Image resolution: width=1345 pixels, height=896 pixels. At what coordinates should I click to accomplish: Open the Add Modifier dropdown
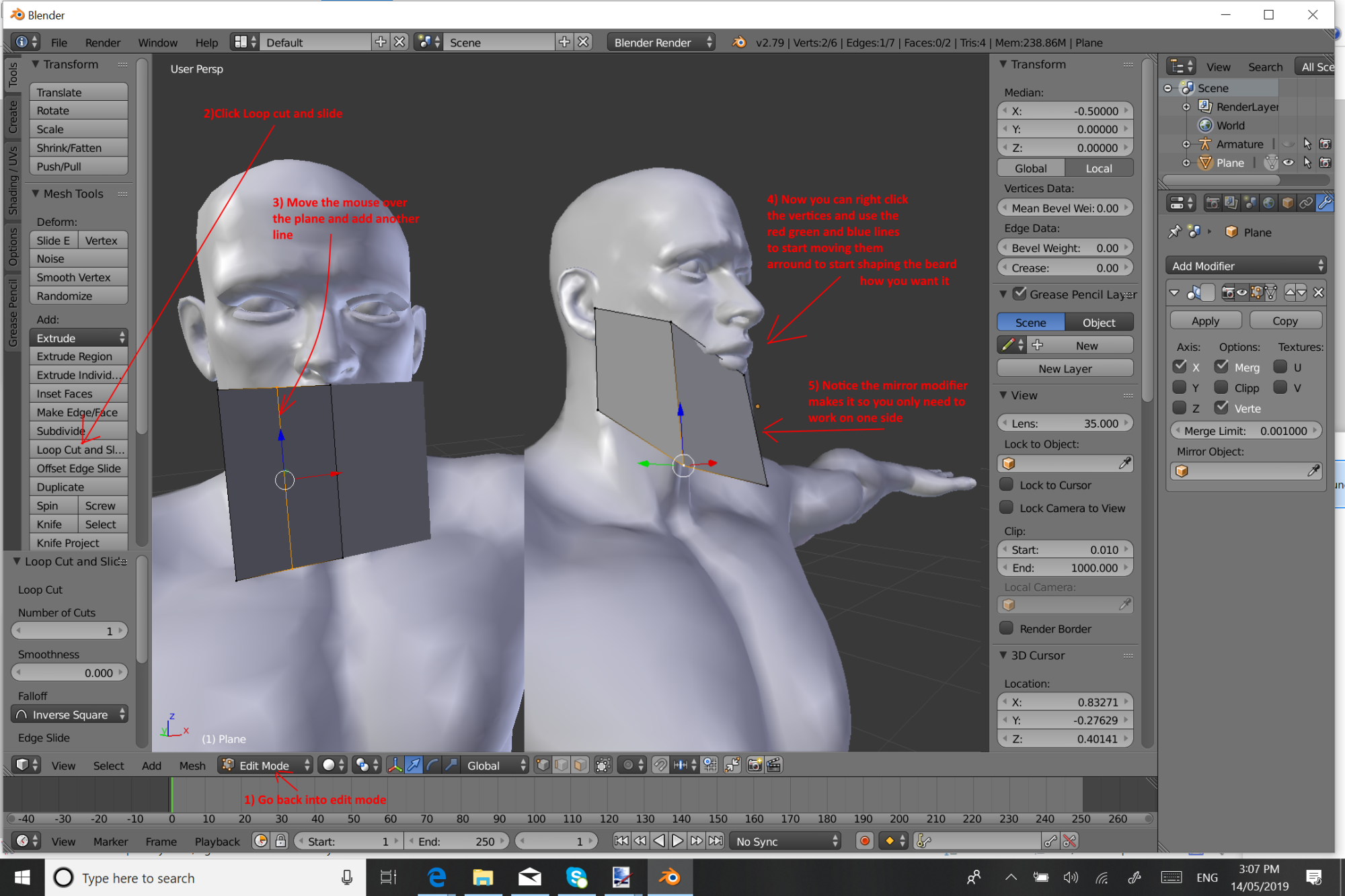tap(1246, 266)
